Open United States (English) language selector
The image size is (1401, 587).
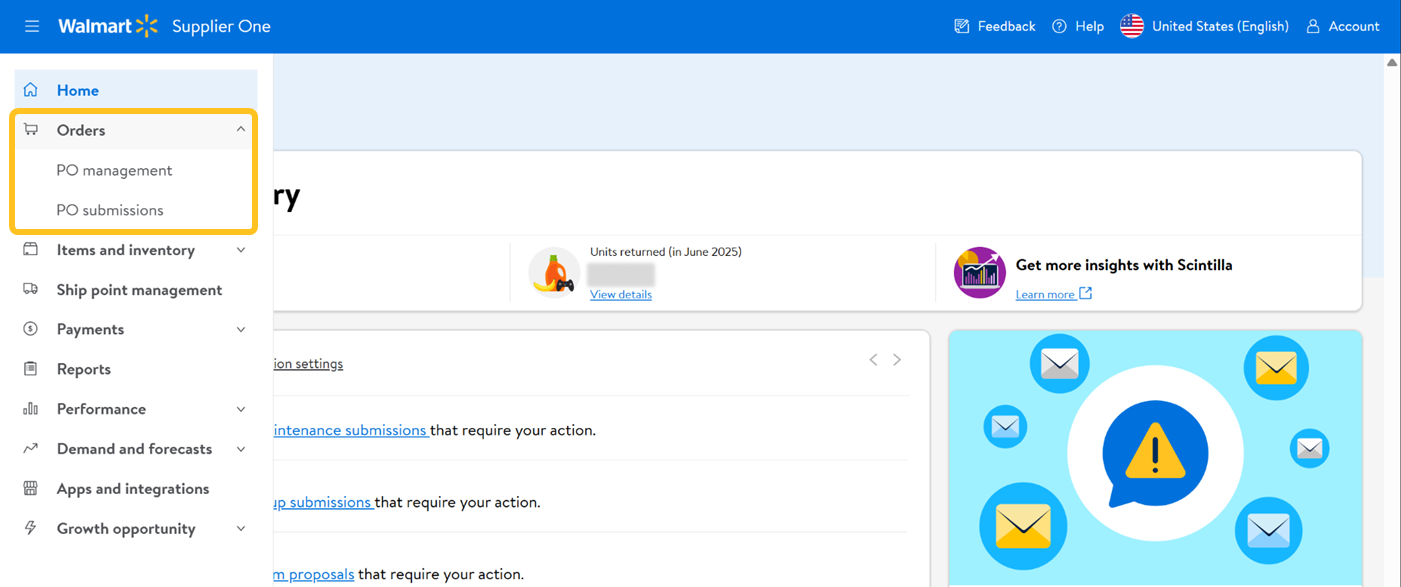(1204, 26)
